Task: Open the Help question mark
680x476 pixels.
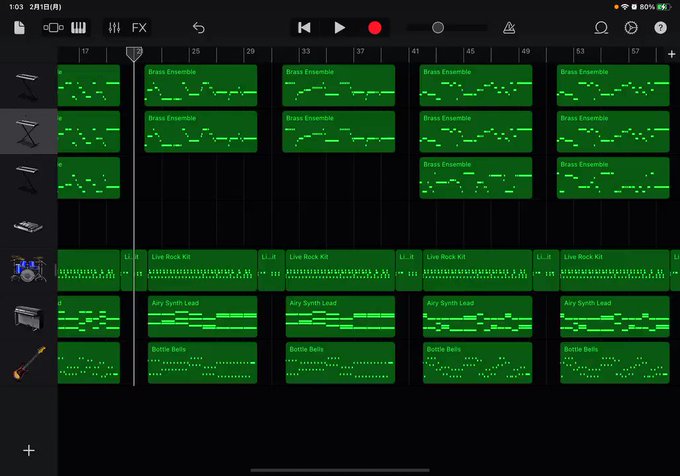Action: tap(660, 28)
